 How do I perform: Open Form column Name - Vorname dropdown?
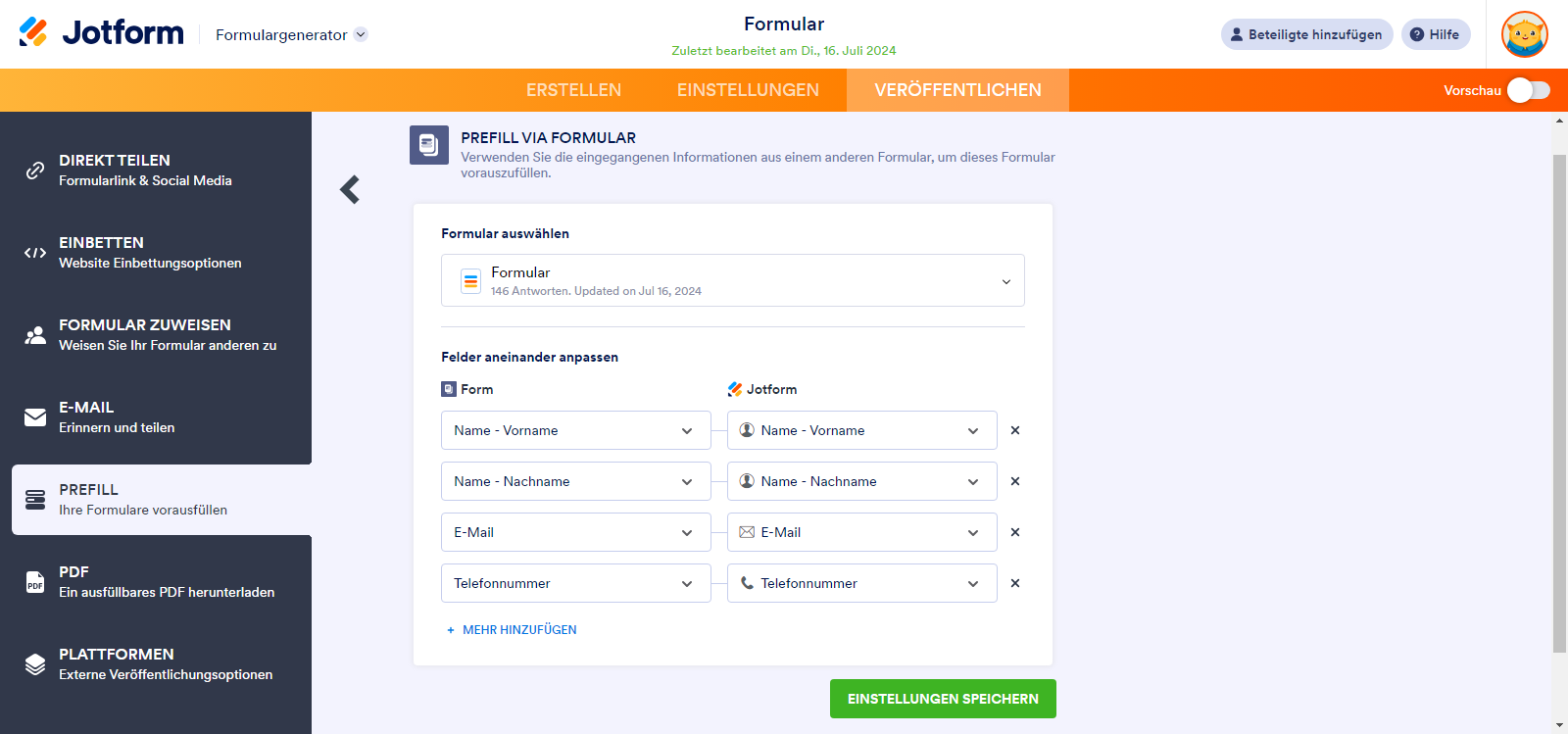tap(576, 430)
